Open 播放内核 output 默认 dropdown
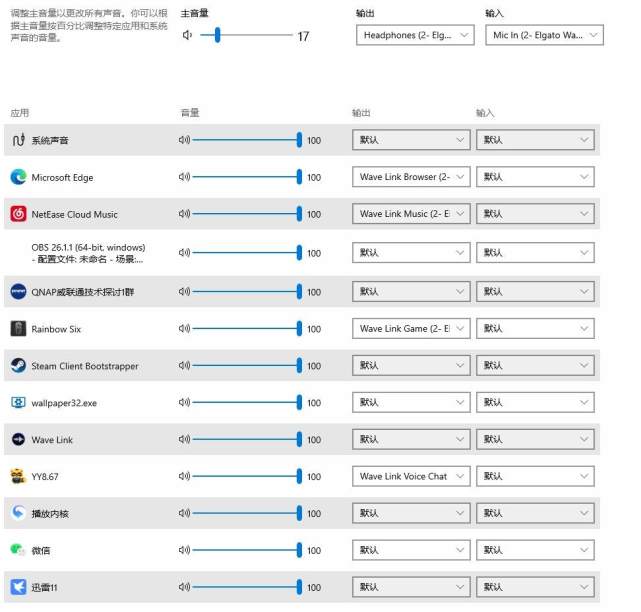This screenshot has width=641, height=612. (x=411, y=513)
